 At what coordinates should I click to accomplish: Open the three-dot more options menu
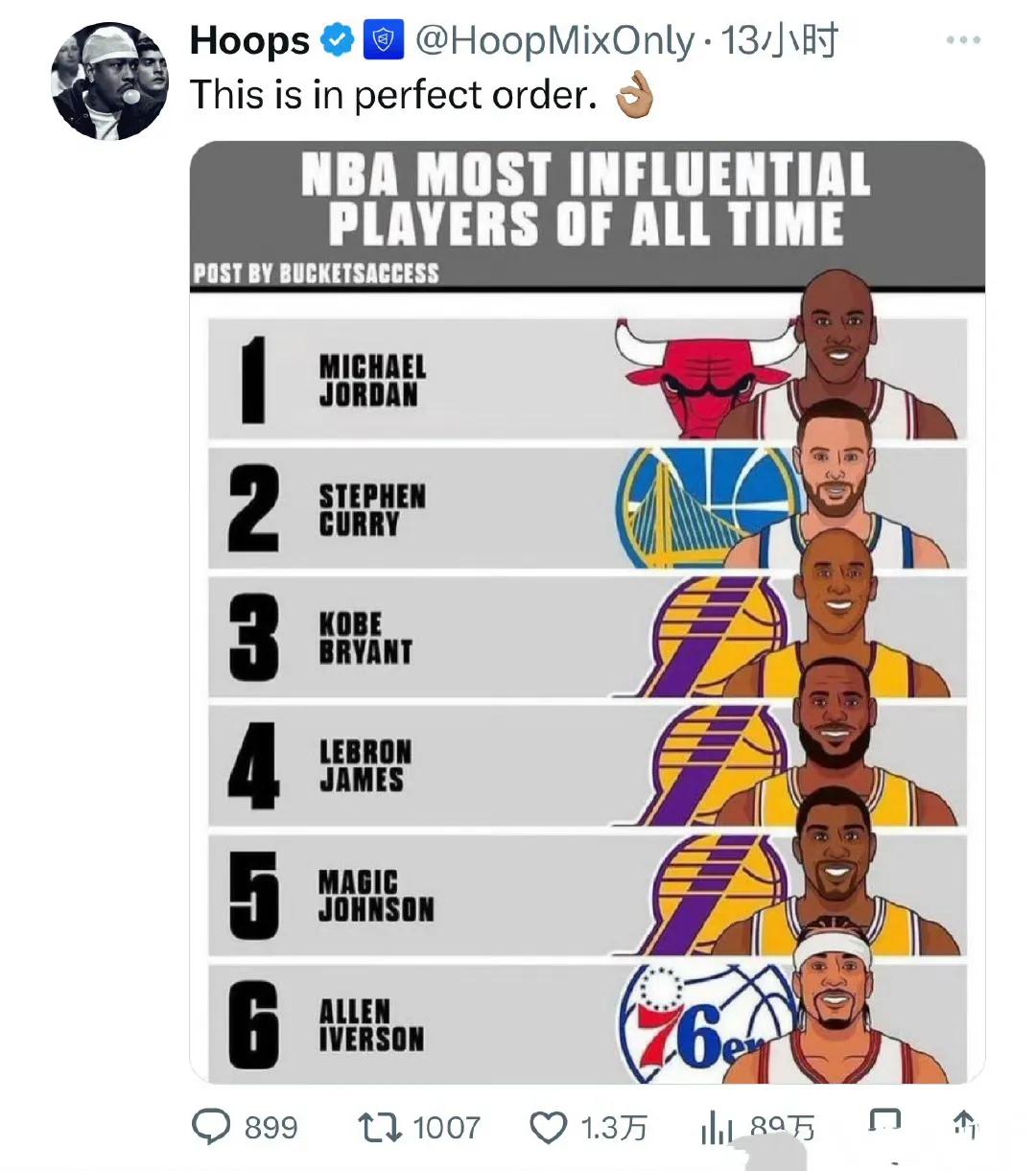(x=963, y=40)
